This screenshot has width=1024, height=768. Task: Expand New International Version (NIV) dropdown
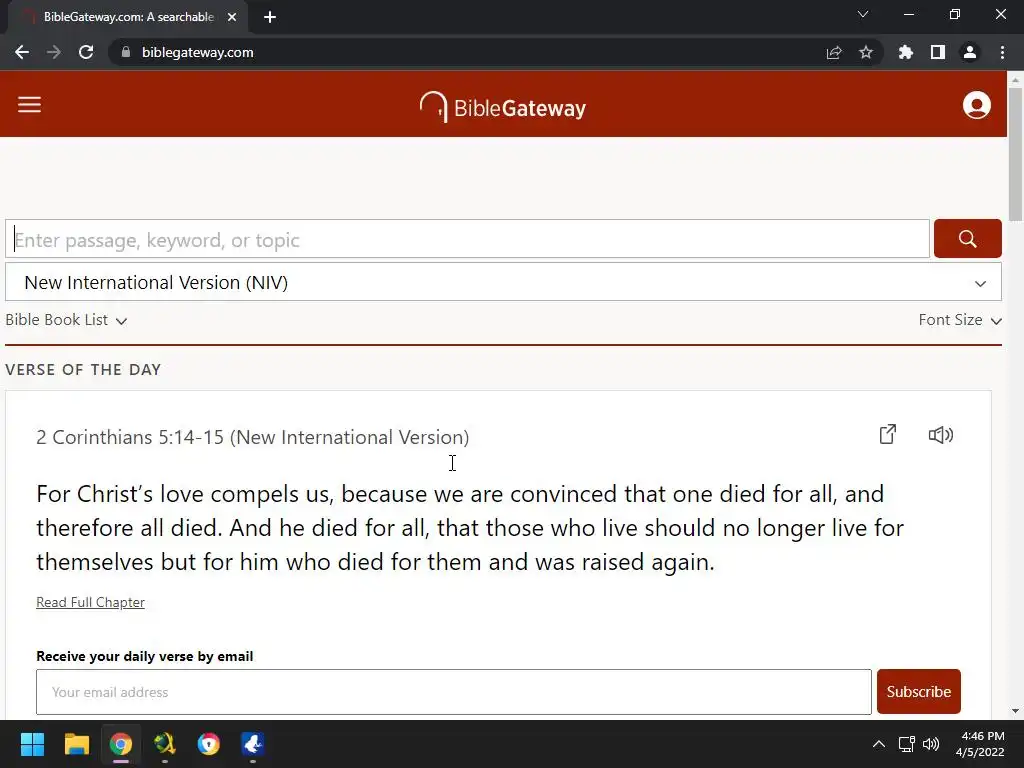(503, 282)
